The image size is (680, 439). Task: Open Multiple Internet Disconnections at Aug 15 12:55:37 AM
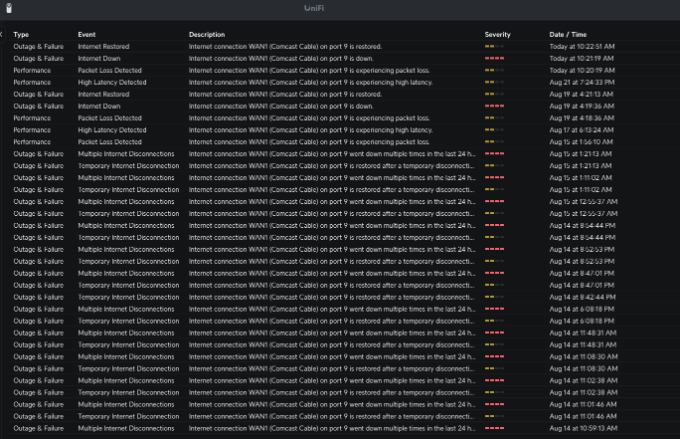(126, 202)
